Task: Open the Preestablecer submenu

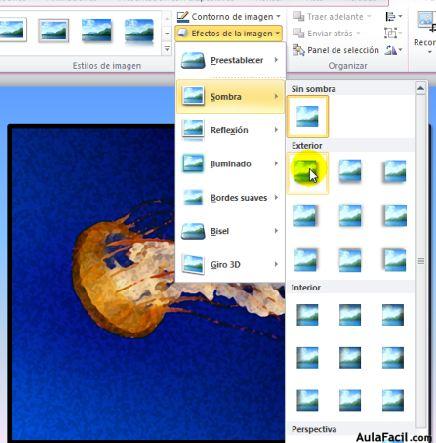Action: 230,60
